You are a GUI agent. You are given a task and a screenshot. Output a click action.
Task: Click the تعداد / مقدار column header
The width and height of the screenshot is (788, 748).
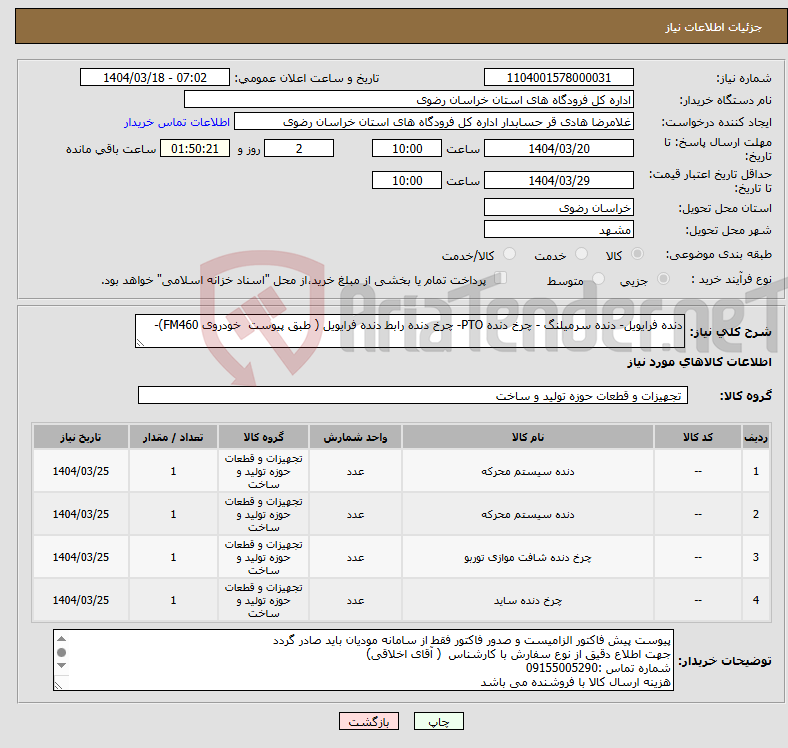(173, 437)
